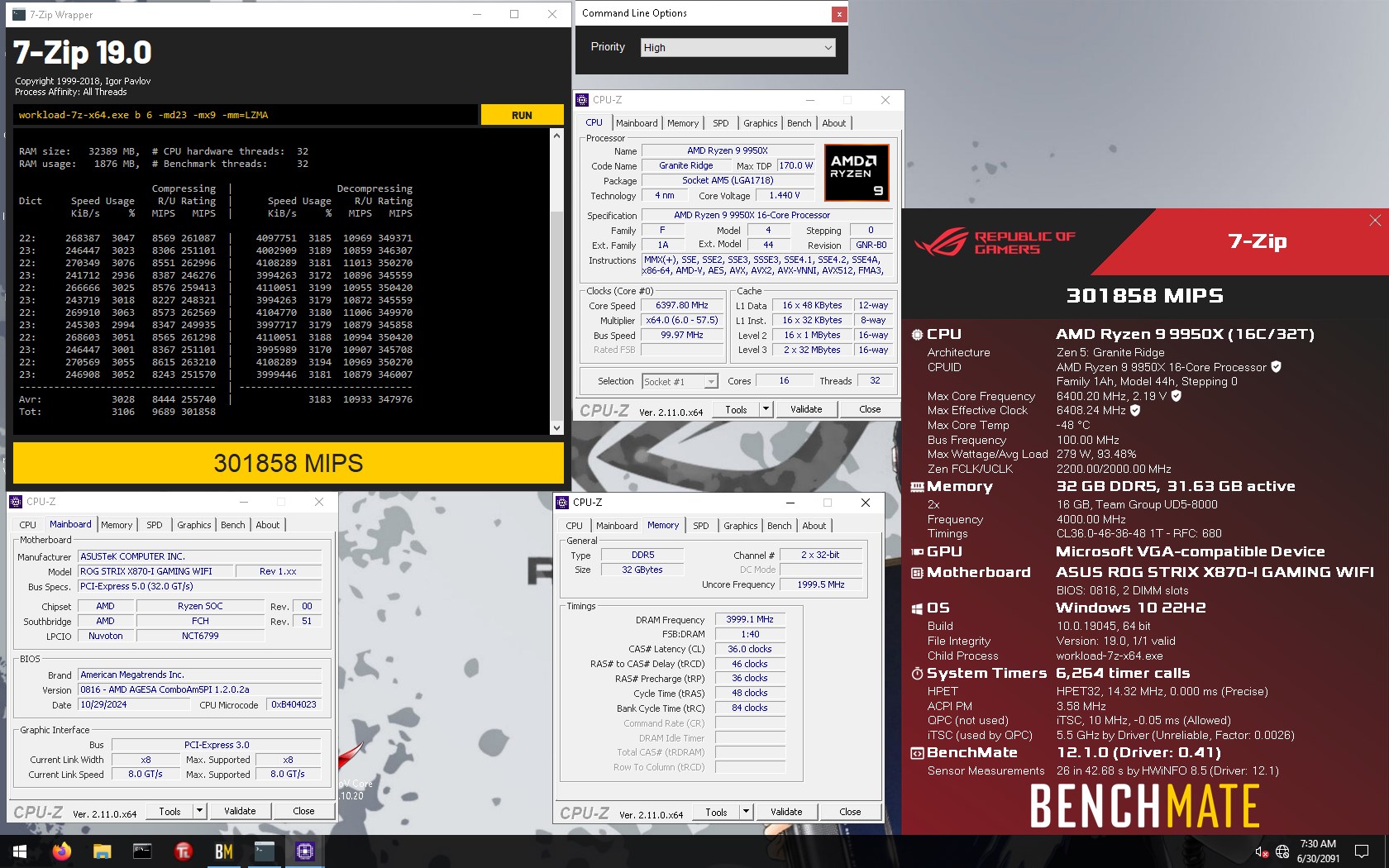Click Tools in the Mainboard CPU-Z window
Image resolution: width=1389 pixels, height=868 pixels.
click(x=169, y=812)
